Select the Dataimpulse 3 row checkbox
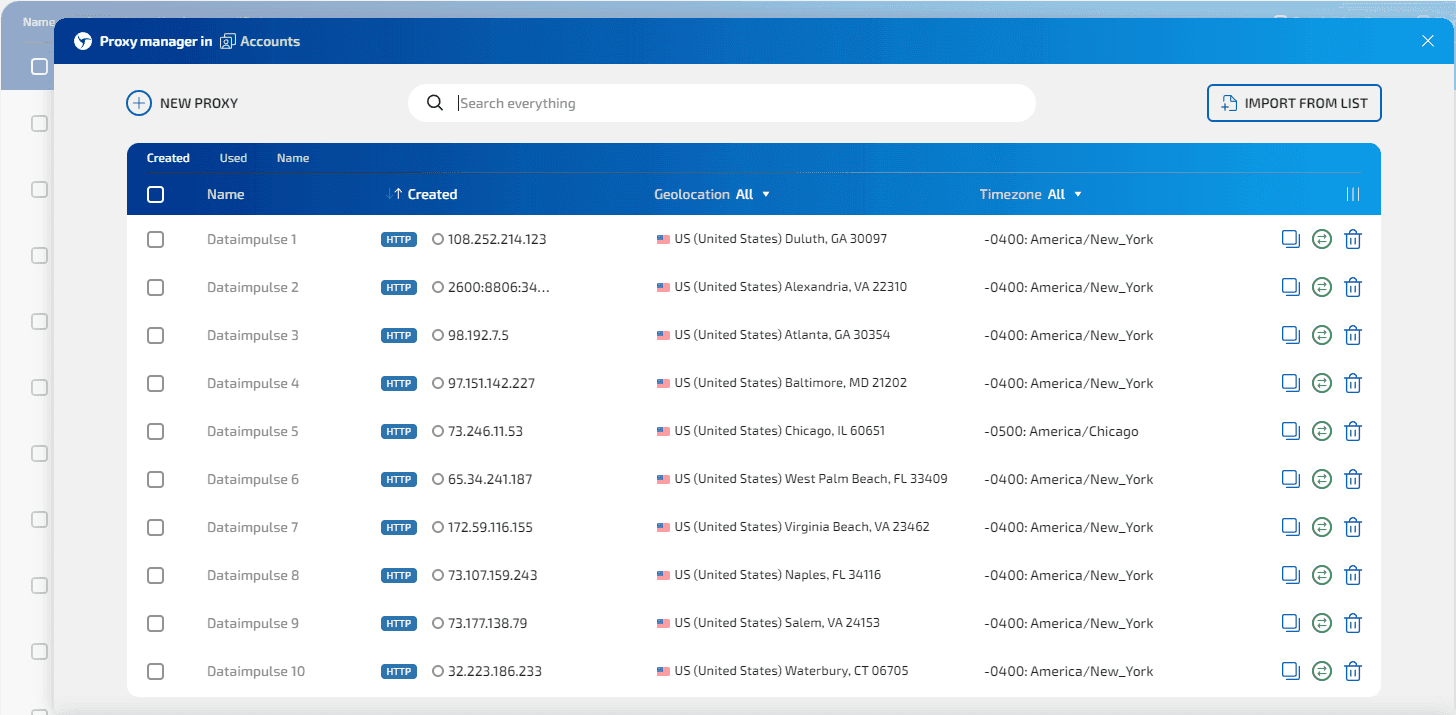 155,335
